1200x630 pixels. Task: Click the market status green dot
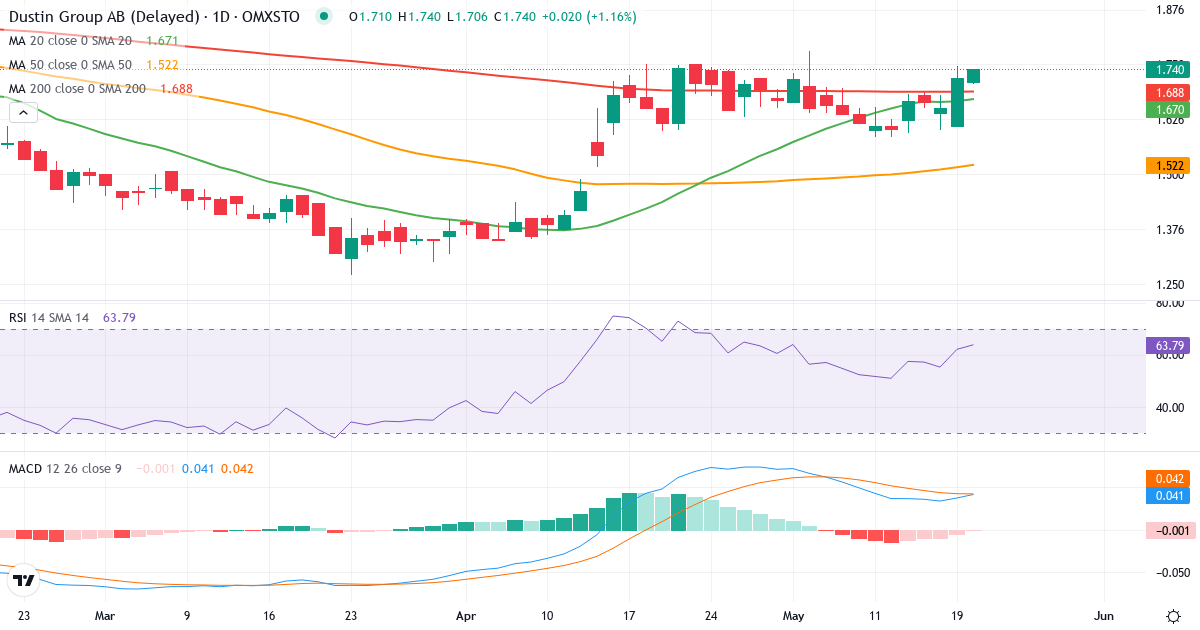tap(322, 17)
